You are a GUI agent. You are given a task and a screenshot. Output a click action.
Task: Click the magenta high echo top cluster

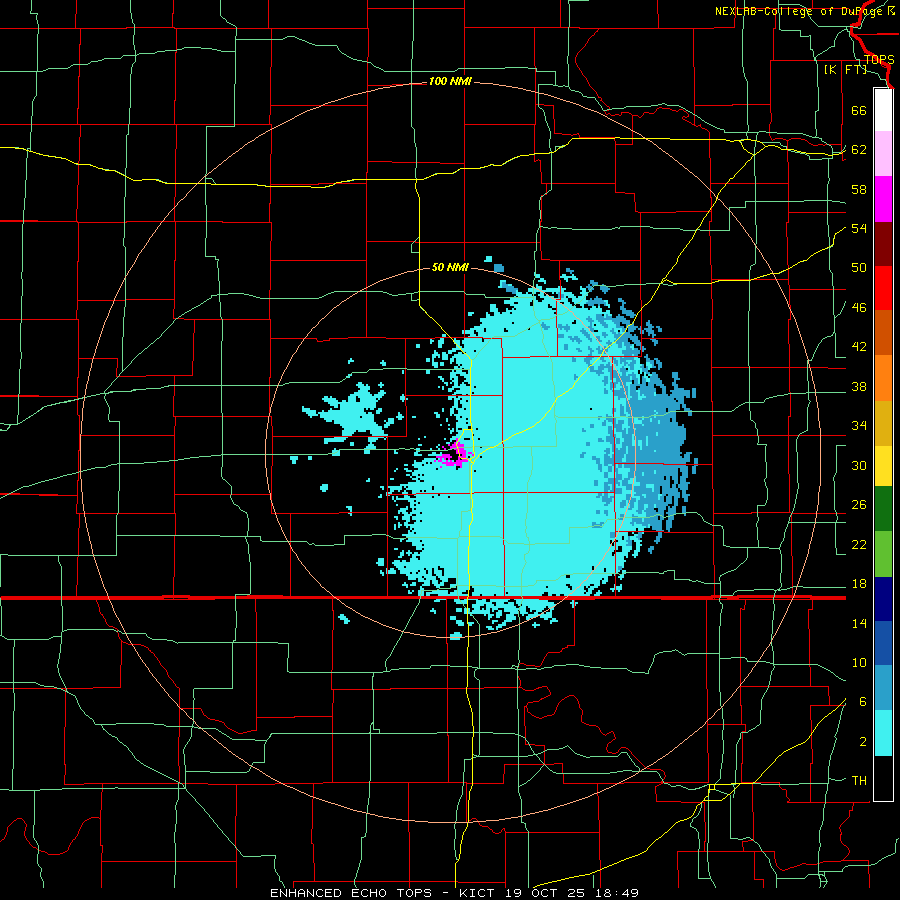tap(453, 453)
